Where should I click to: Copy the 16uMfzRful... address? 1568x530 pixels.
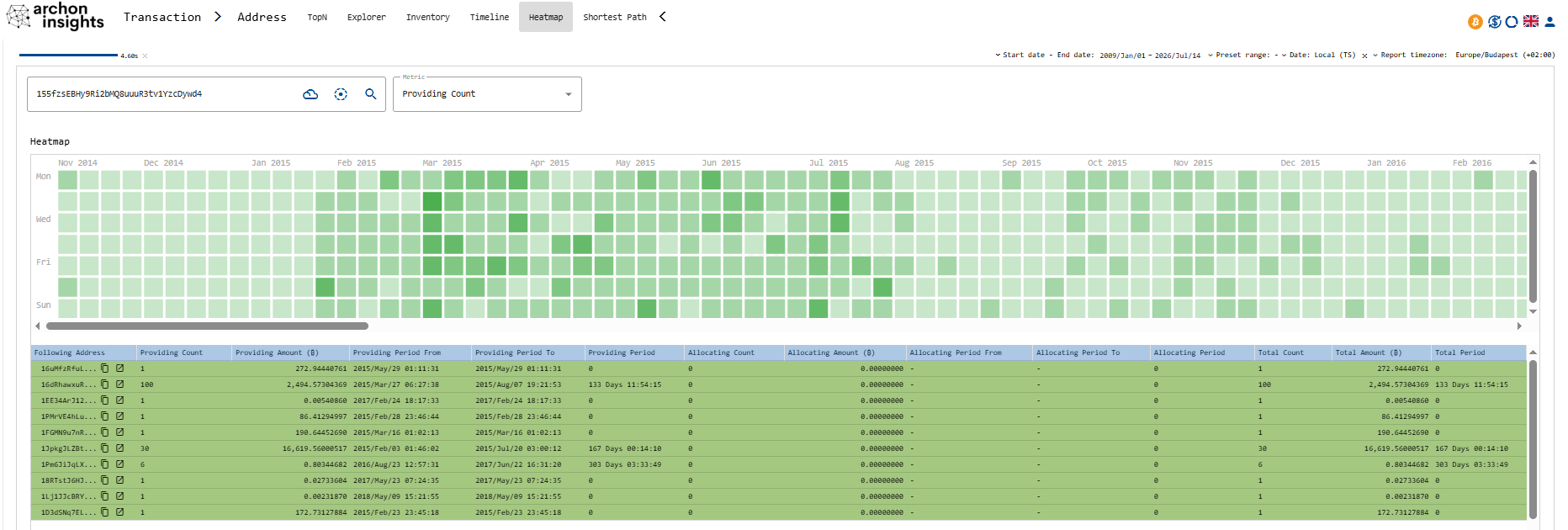click(x=105, y=368)
